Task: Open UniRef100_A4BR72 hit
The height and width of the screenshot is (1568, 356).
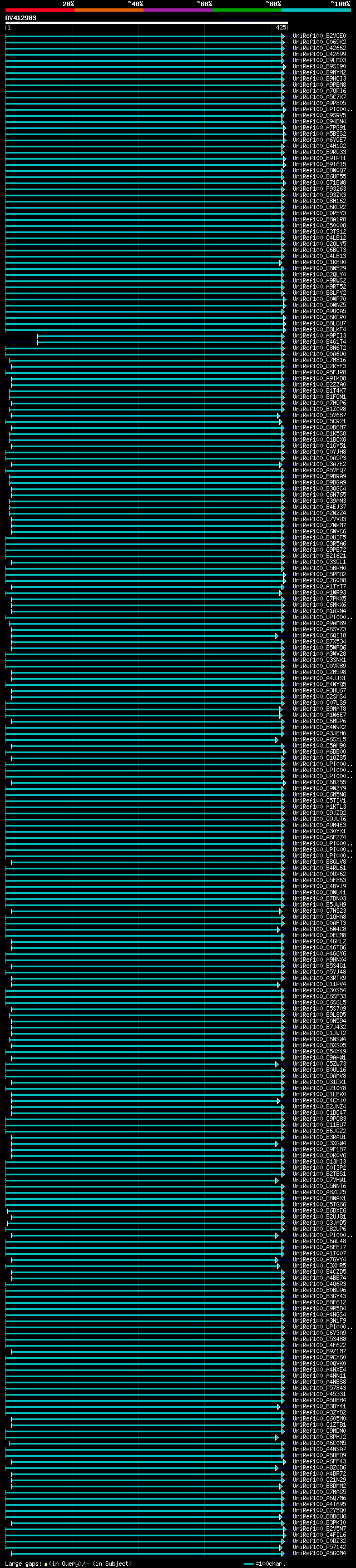Action: [319, 1473]
